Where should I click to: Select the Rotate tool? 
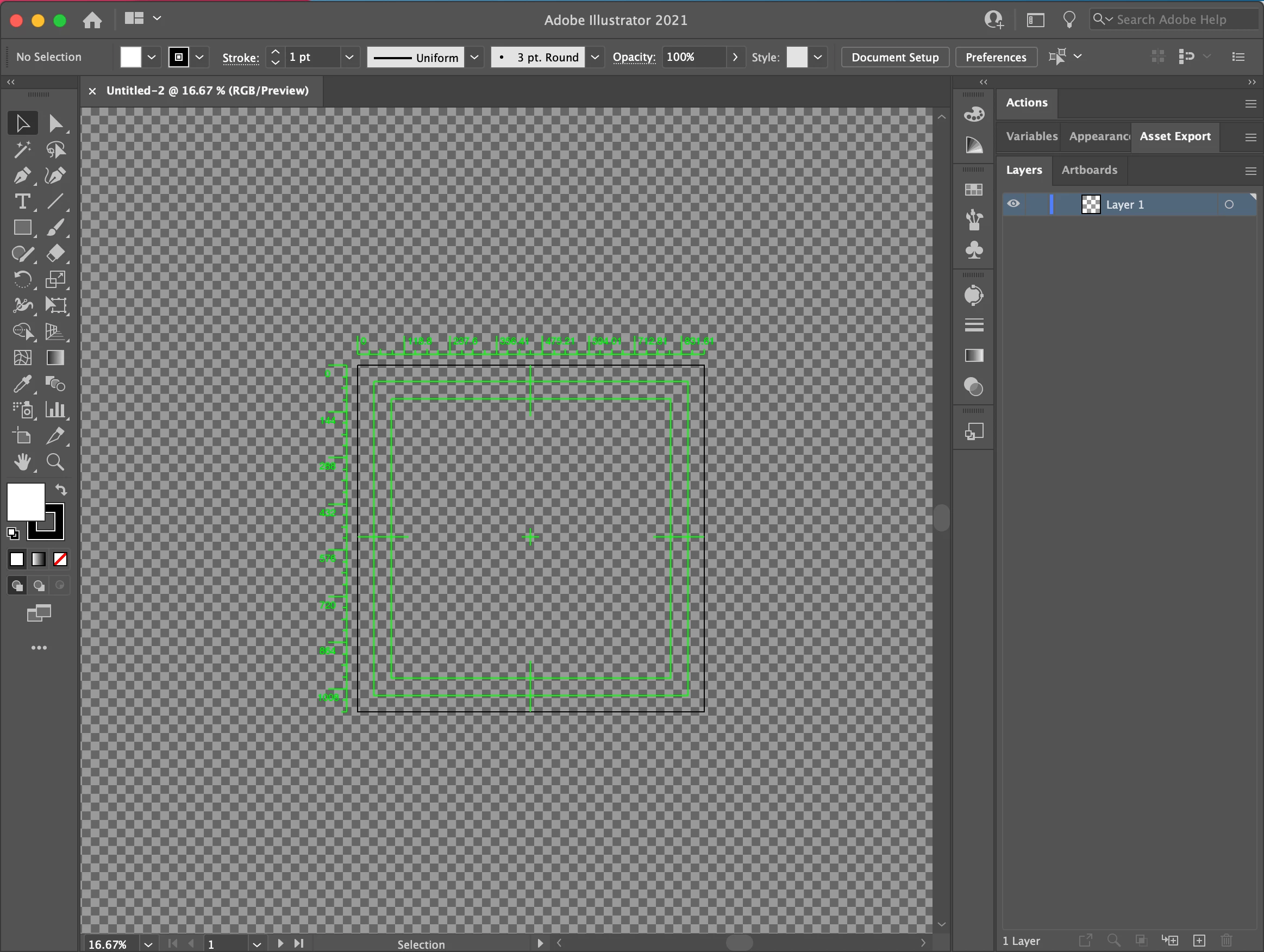tap(22, 279)
